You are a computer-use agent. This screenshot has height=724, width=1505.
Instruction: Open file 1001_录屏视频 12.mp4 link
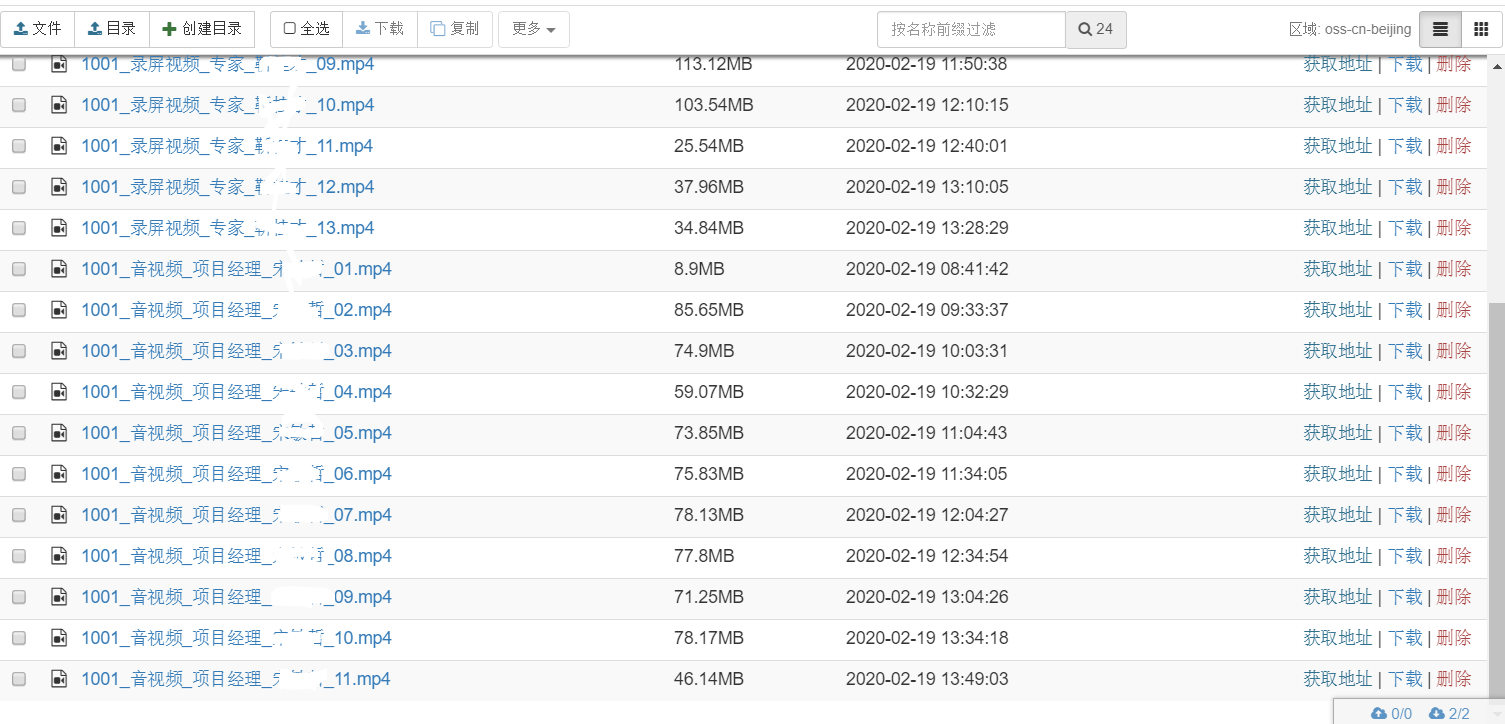click(x=227, y=187)
